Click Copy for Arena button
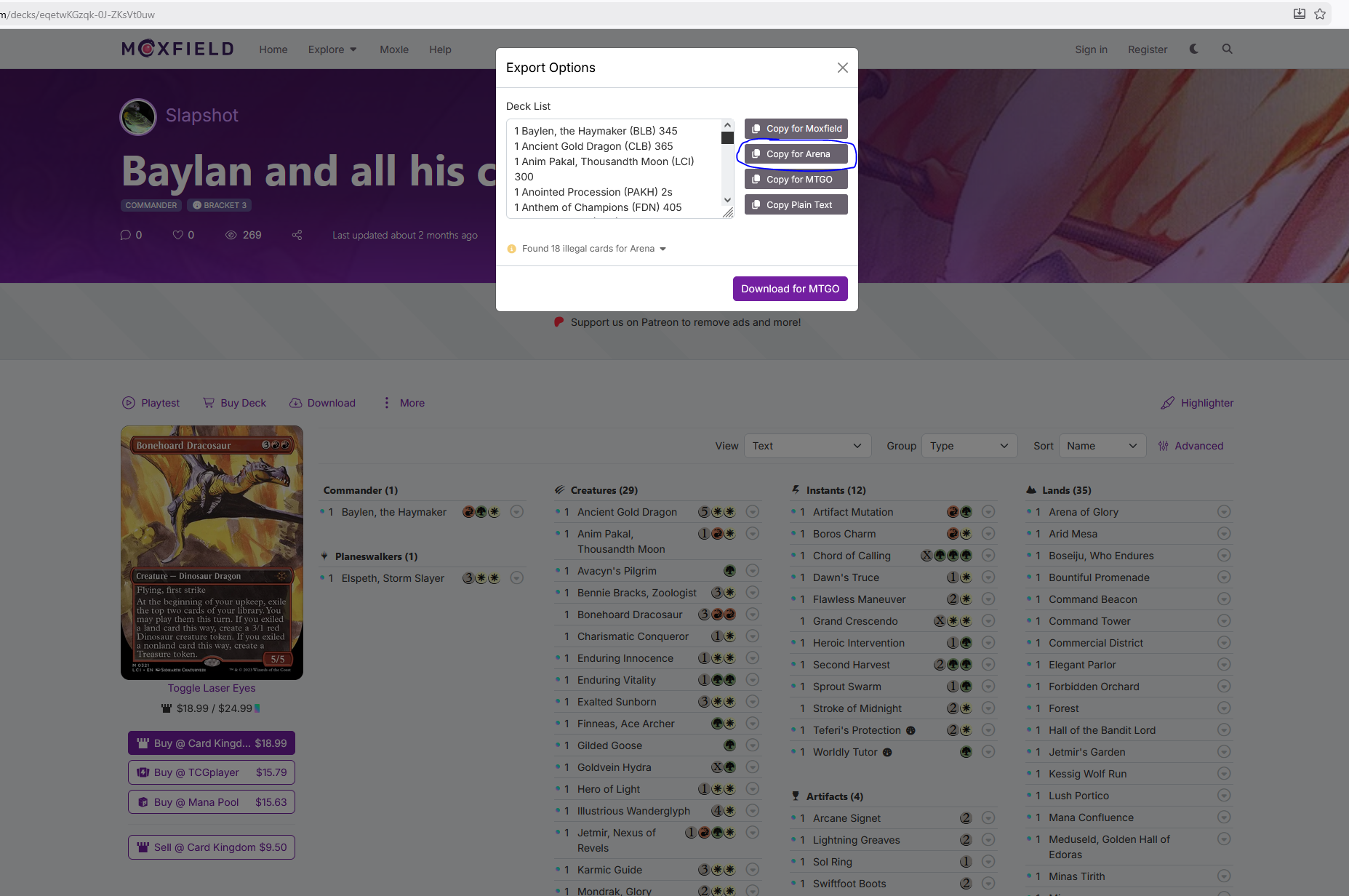This screenshot has height=896, width=1349. [796, 154]
